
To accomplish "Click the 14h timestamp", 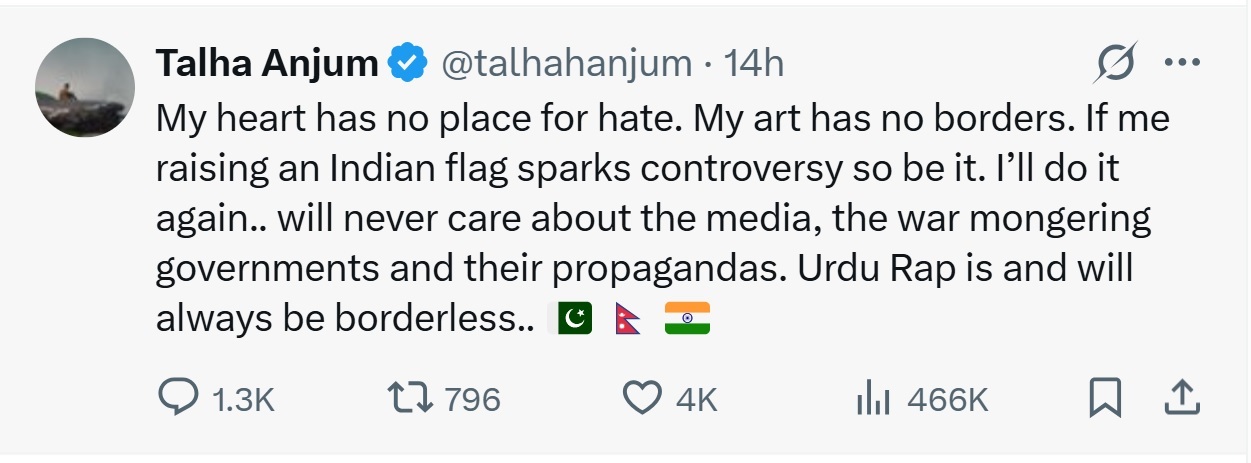I will coord(753,64).
